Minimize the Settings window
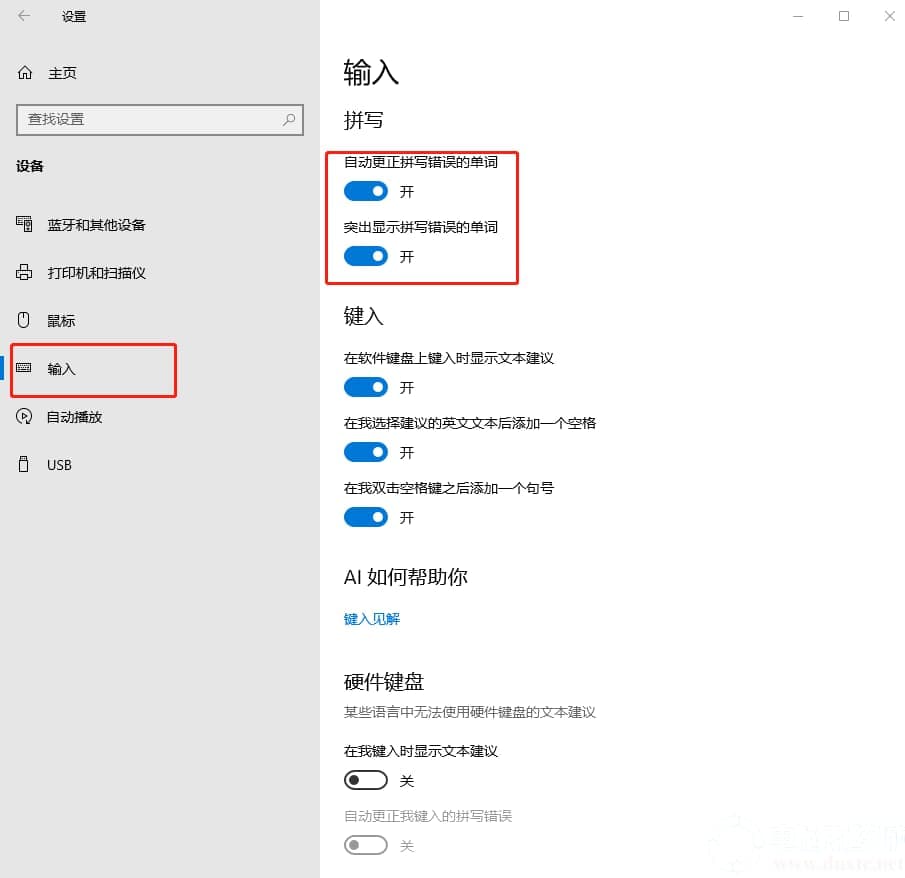The image size is (905, 878). click(x=798, y=16)
